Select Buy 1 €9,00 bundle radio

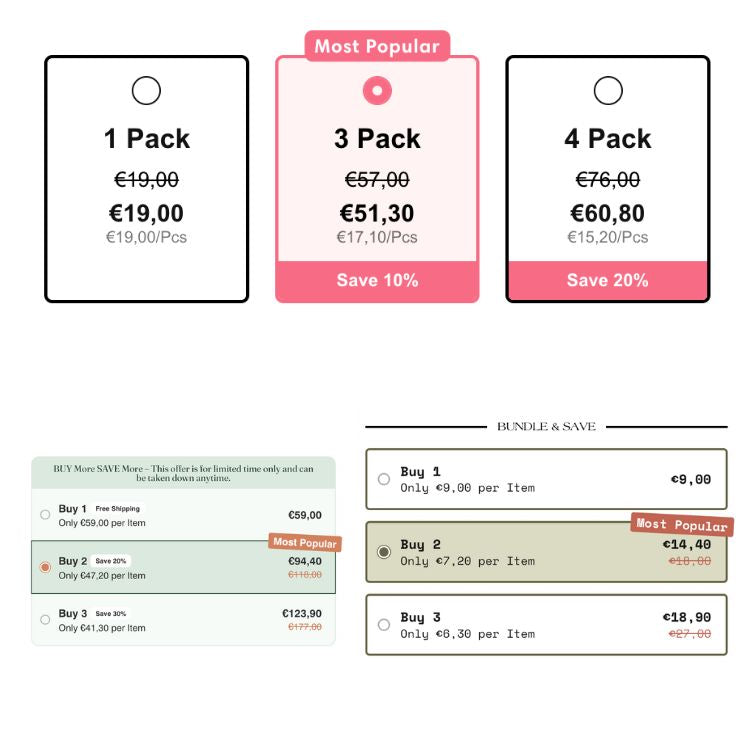tap(384, 479)
